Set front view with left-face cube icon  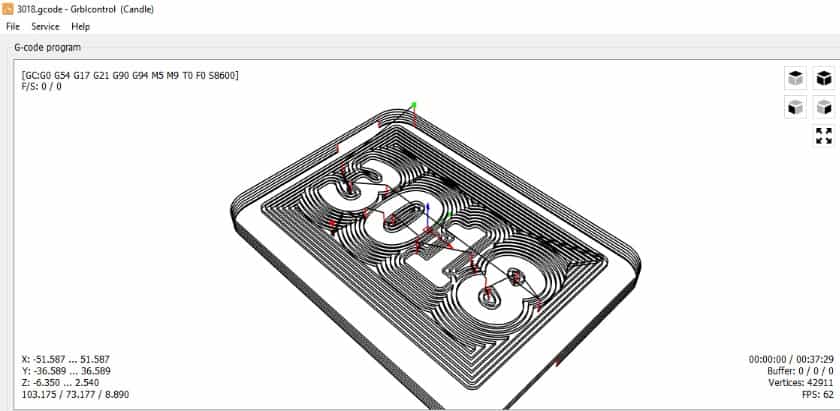coord(796,107)
